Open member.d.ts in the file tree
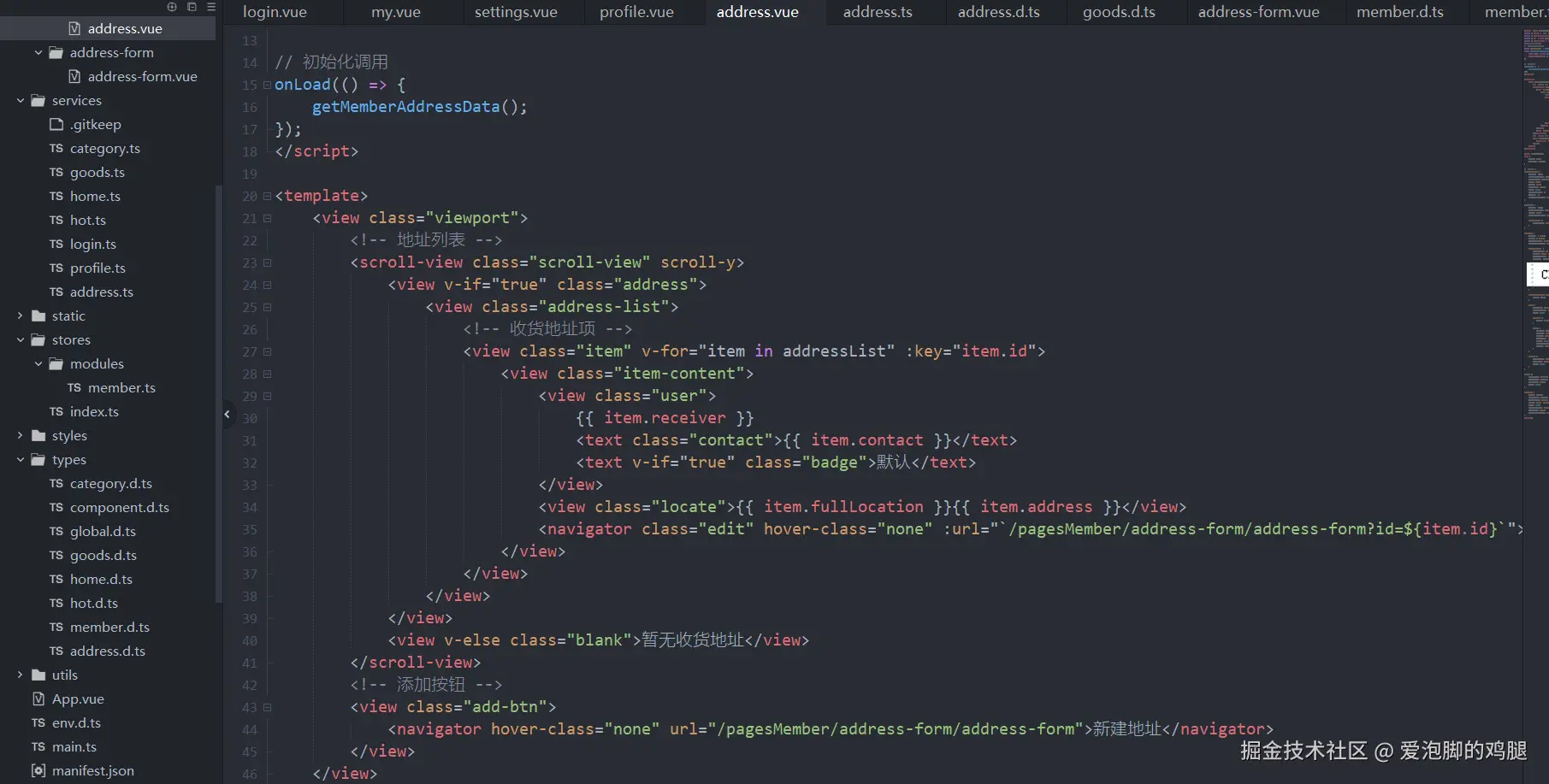 pos(109,627)
